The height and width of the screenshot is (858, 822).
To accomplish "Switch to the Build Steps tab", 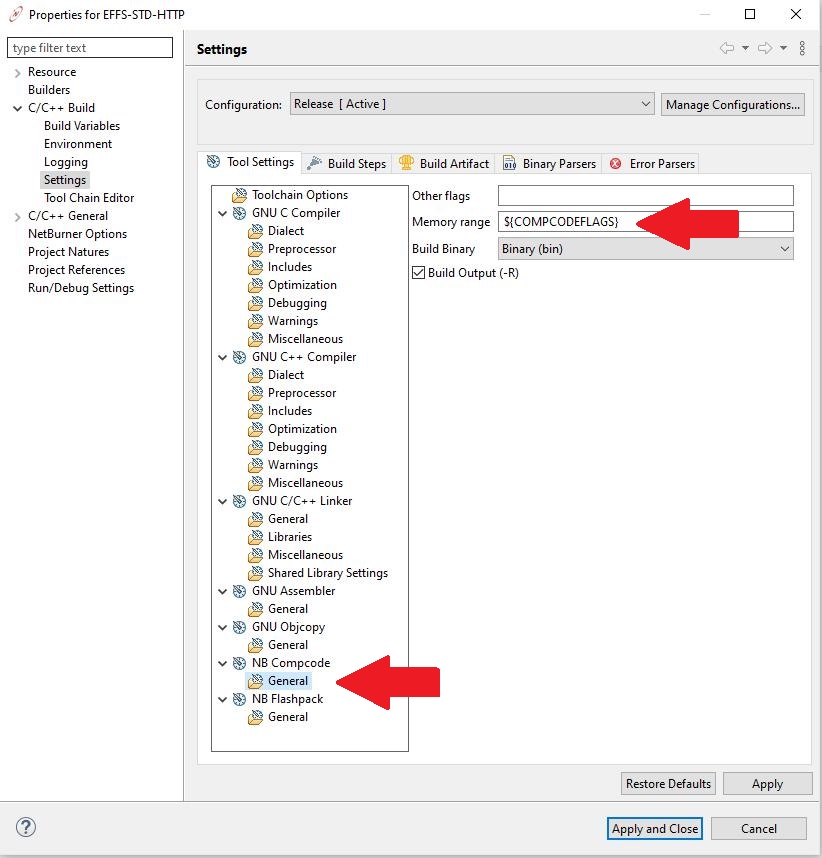I will coord(346,163).
